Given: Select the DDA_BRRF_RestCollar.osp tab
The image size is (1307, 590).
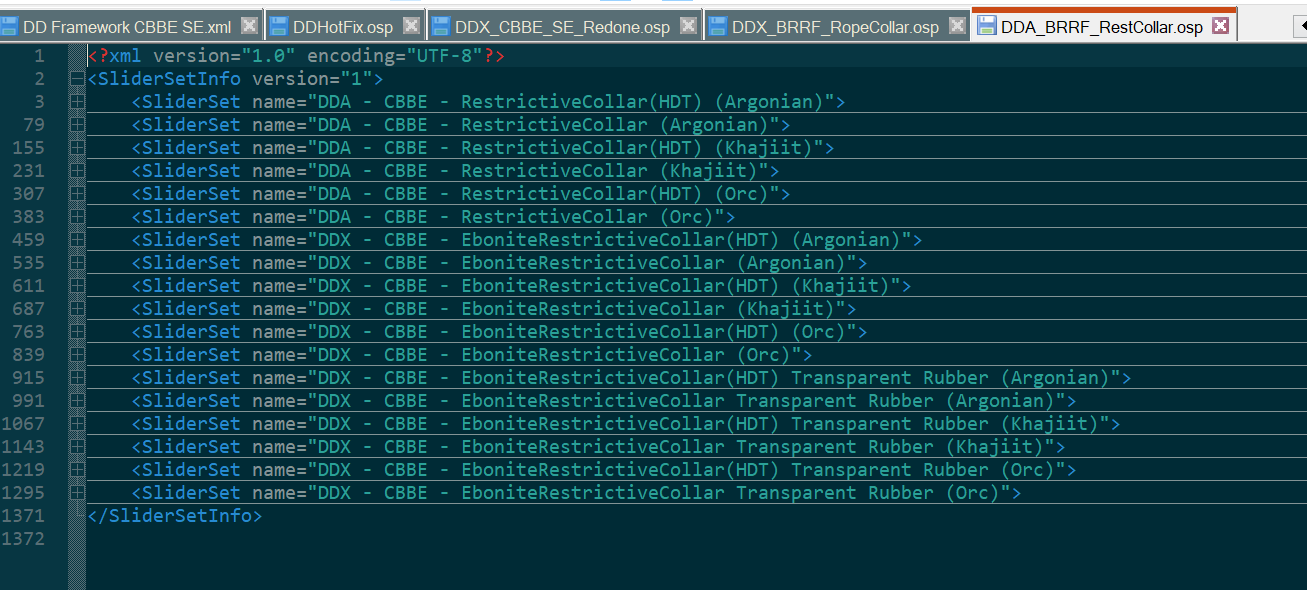Looking at the screenshot, I should point(1102,26).
